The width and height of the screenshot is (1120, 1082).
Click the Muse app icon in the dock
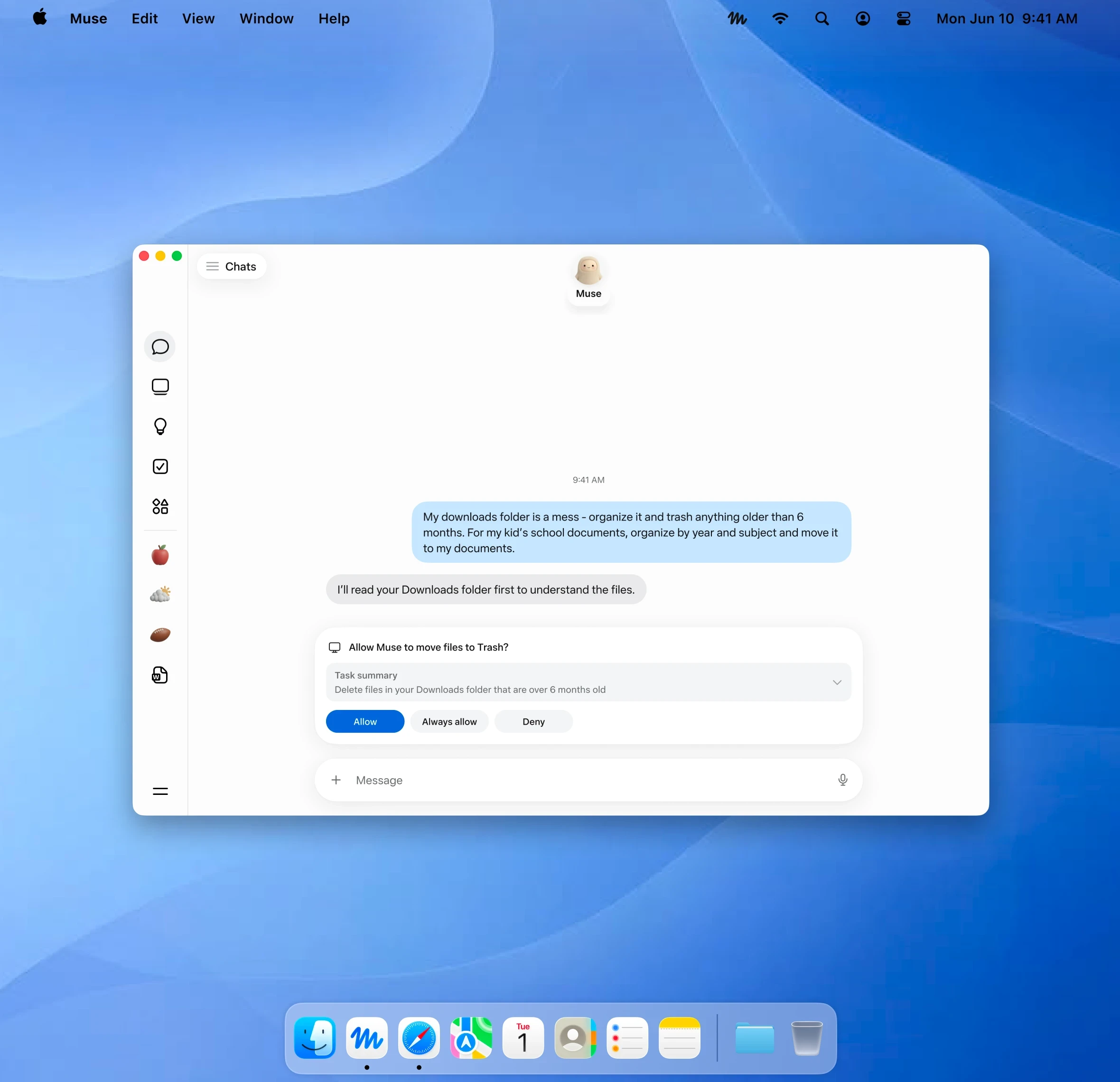point(367,1037)
